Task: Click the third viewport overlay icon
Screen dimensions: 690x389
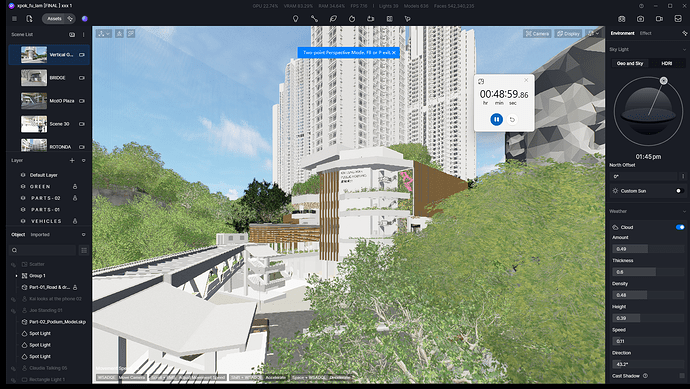Action: point(131,33)
